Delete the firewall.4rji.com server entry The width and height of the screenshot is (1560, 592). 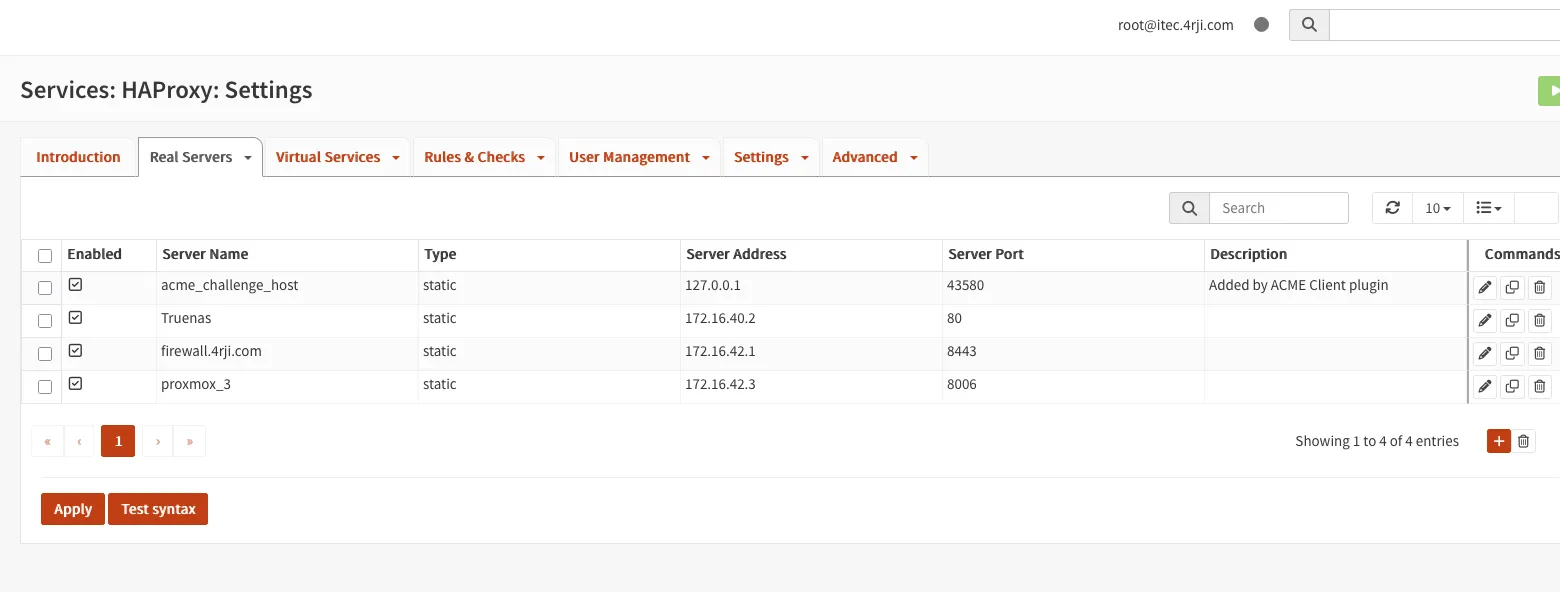pos(1540,354)
